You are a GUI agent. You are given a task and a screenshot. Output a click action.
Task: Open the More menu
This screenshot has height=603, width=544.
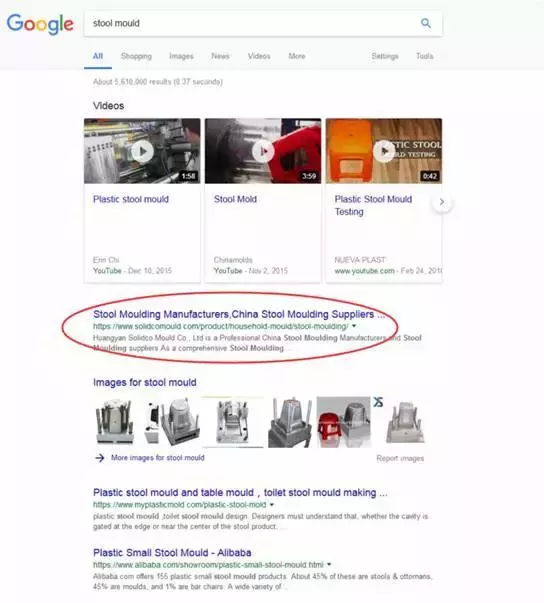pyautogui.click(x=297, y=56)
